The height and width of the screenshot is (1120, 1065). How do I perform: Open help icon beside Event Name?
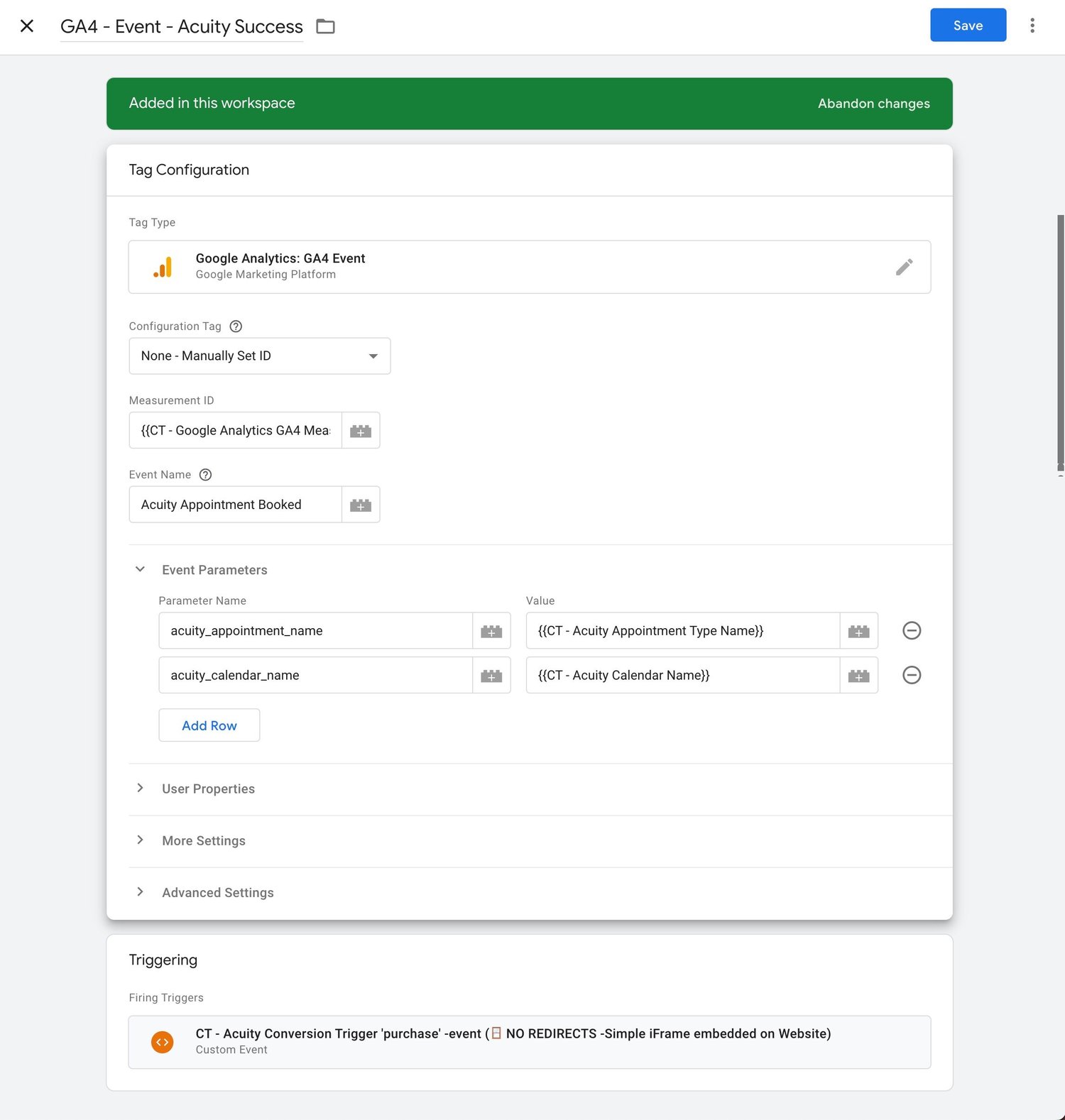coord(206,475)
